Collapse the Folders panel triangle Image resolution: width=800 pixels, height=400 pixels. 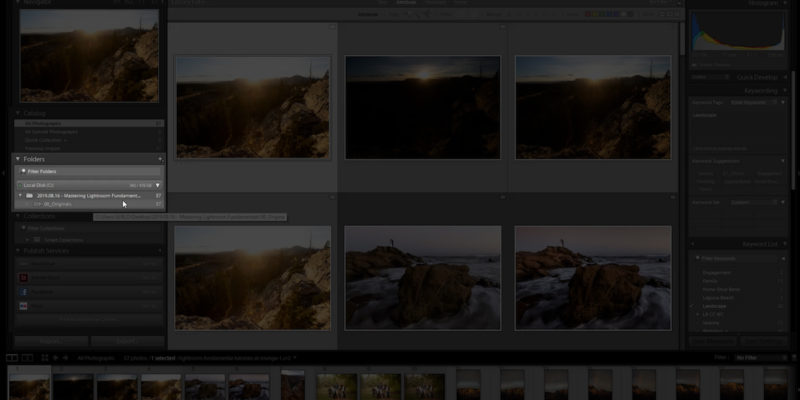click(18, 159)
